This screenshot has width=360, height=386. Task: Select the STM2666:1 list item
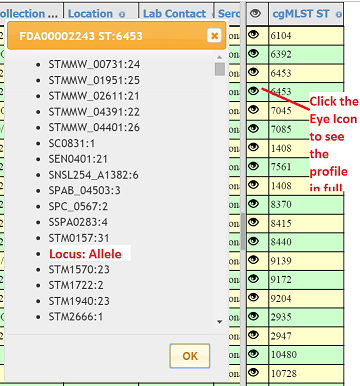tap(76, 317)
